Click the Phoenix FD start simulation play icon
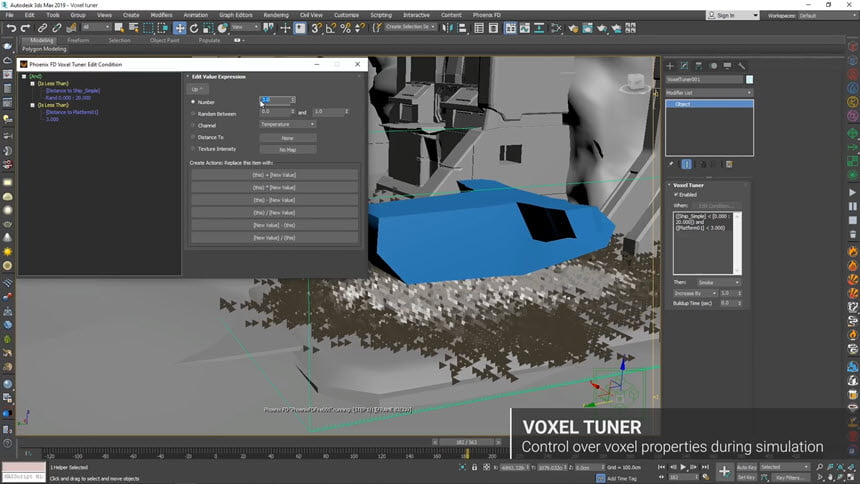This screenshot has height=484, width=860. coord(852,193)
